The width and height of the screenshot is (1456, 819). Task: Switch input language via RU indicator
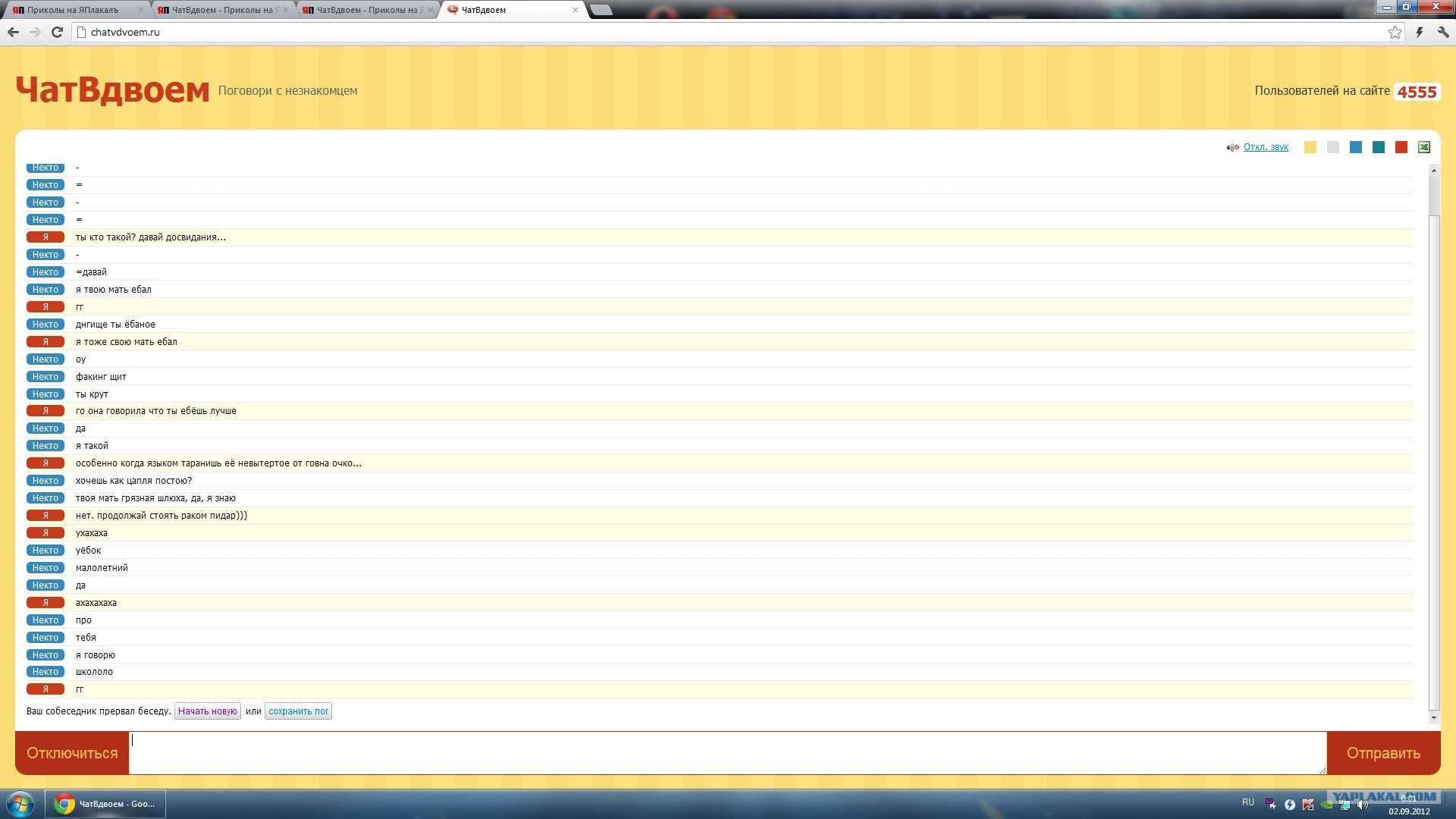1248,802
